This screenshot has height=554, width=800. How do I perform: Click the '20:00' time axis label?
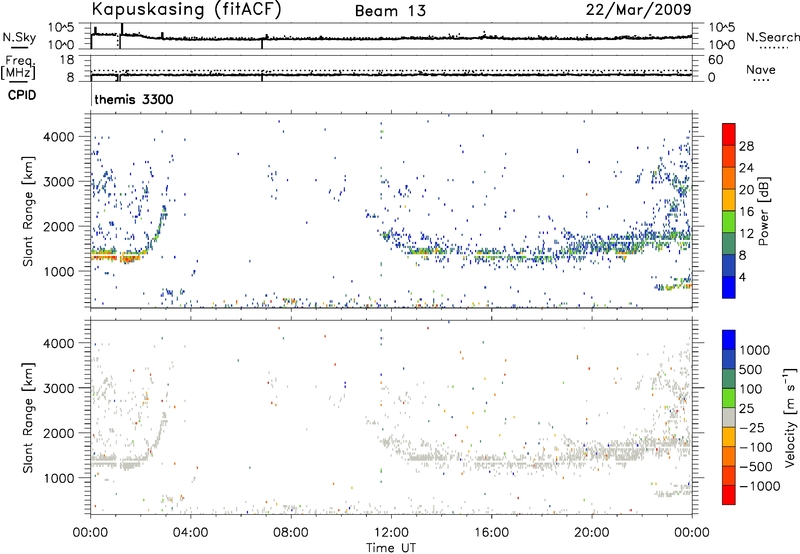[x=592, y=533]
